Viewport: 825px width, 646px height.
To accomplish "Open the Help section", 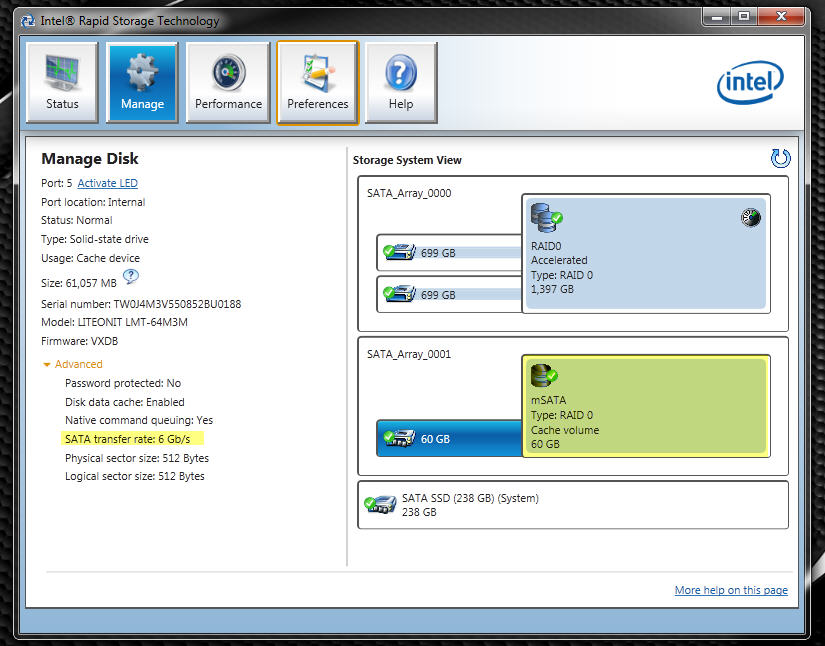I will point(400,82).
